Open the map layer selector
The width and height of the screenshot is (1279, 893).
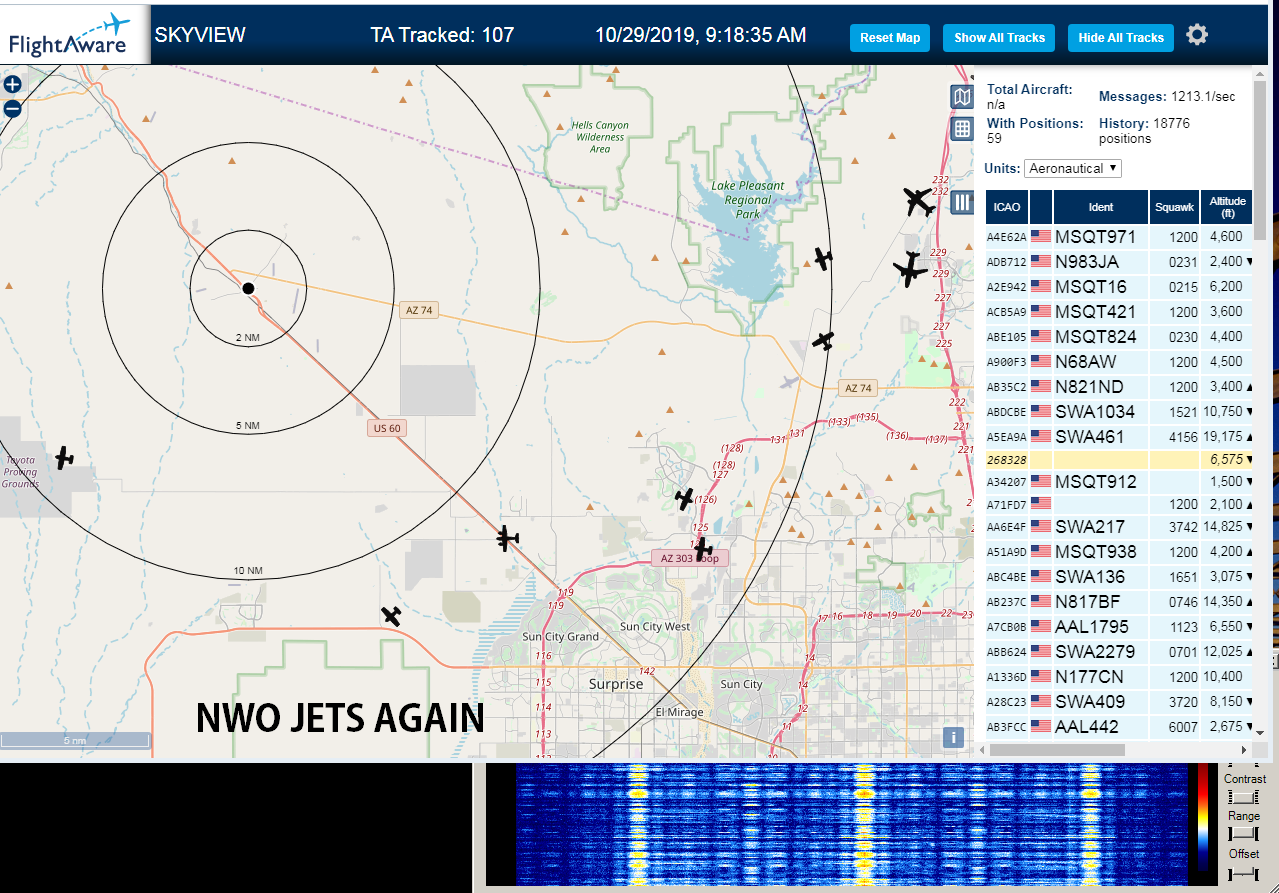(961, 97)
